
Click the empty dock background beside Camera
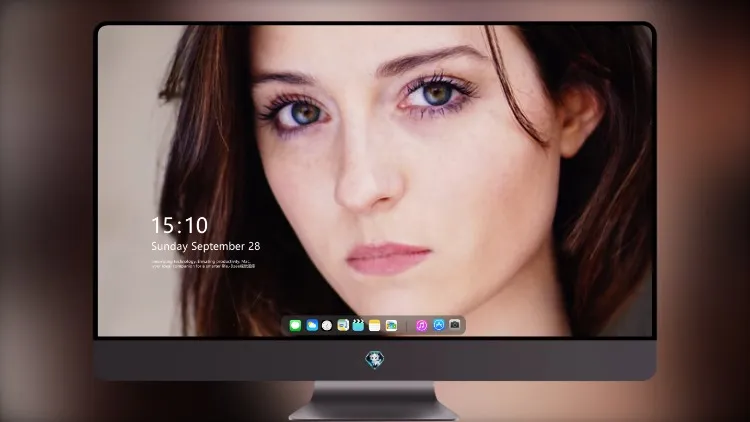(463, 325)
